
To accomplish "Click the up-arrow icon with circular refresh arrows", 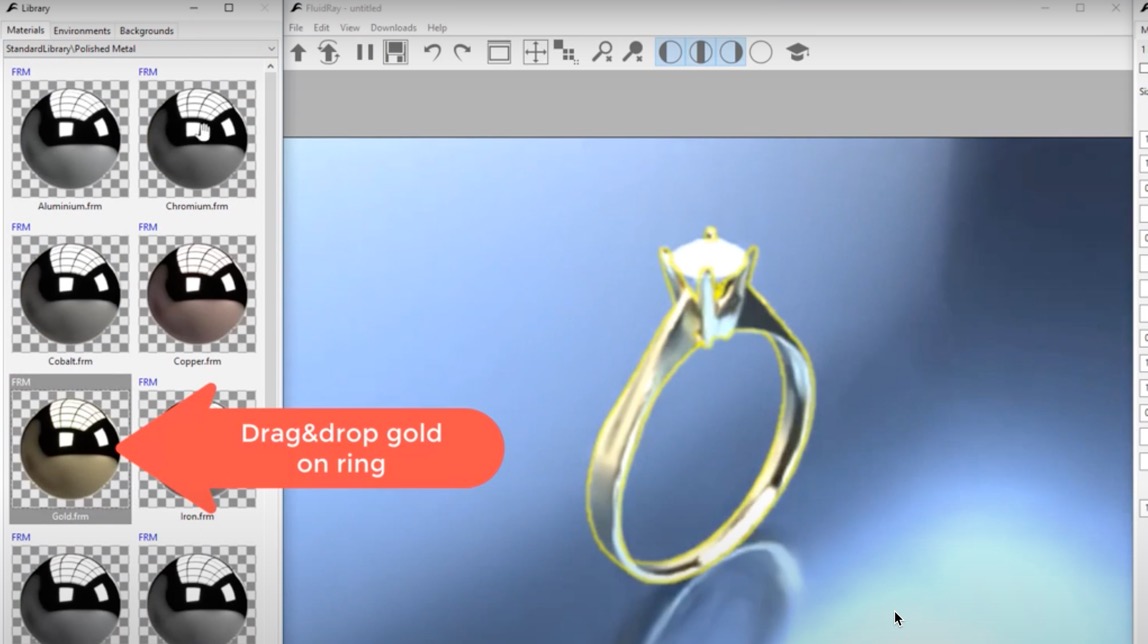I will 329,53.
